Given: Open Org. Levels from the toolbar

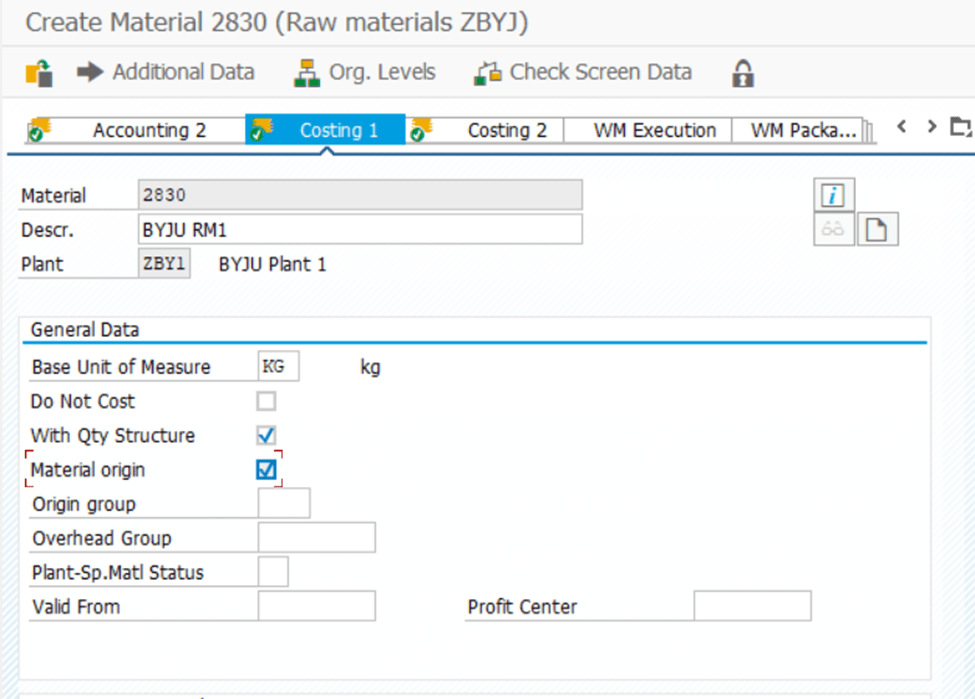Looking at the screenshot, I should [x=365, y=72].
